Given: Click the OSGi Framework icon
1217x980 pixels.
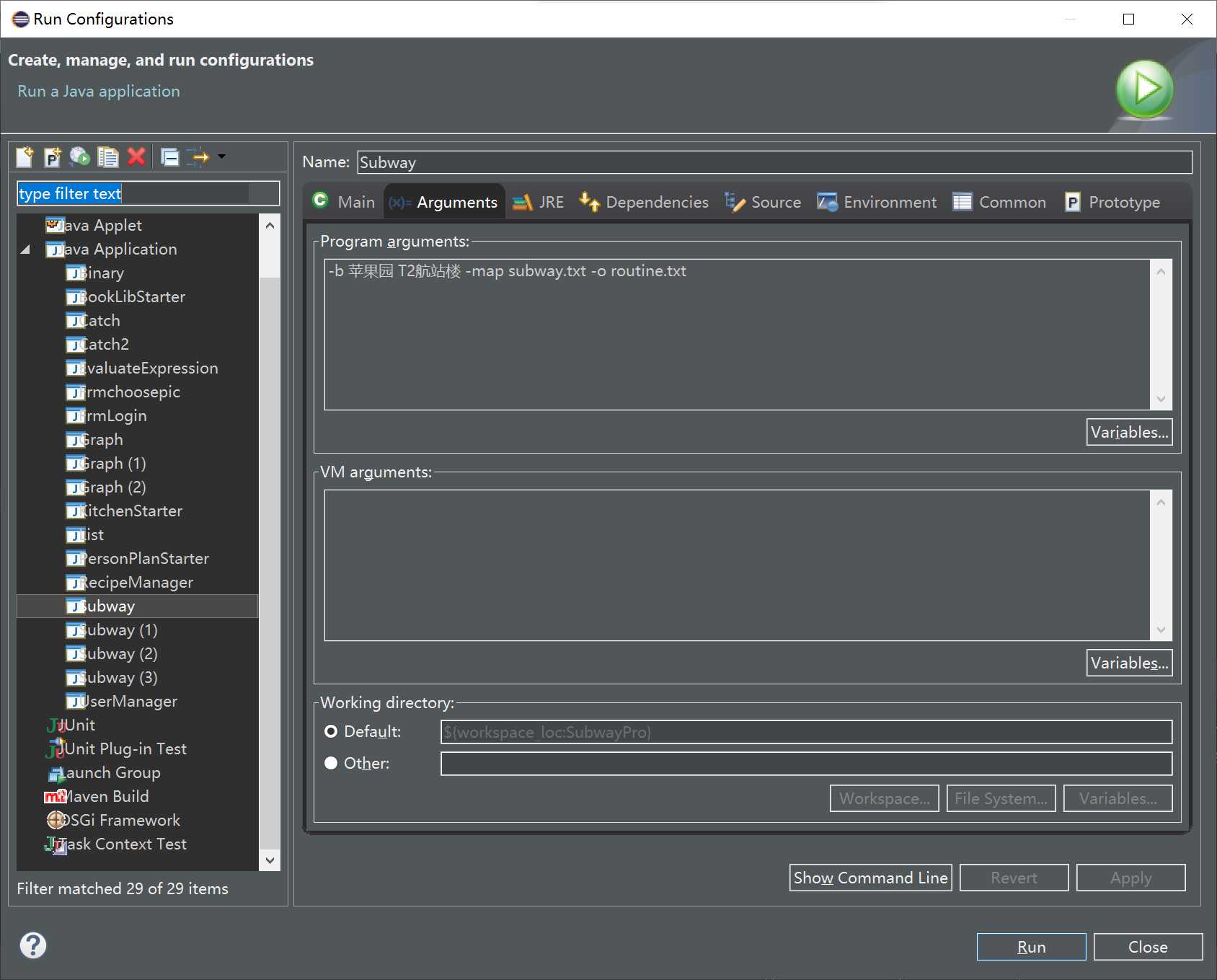Looking at the screenshot, I should [x=56, y=820].
